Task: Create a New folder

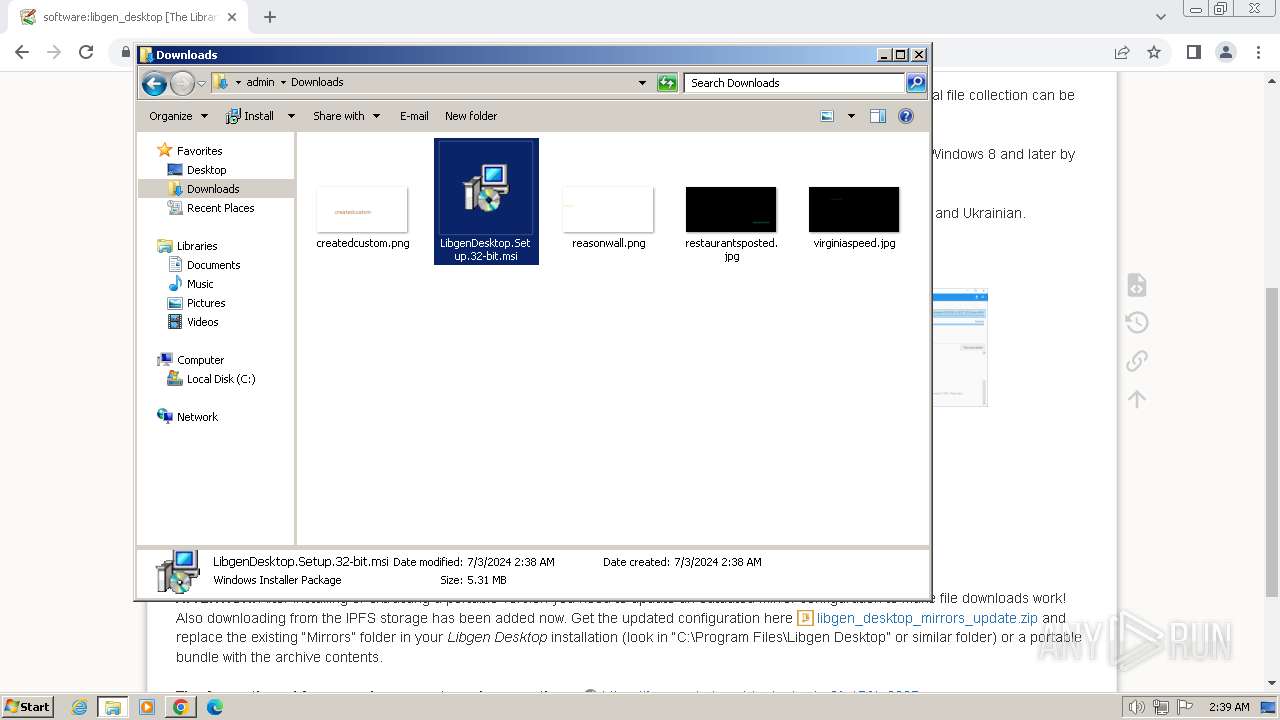Action: click(471, 116)
